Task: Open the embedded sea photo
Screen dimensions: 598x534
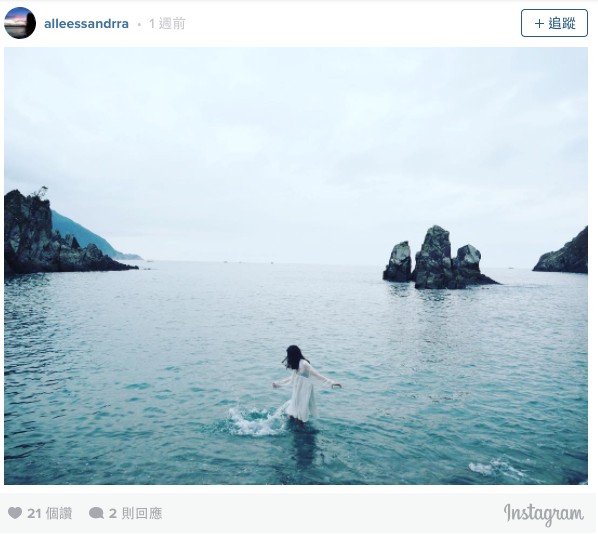Action: (296, 266)
